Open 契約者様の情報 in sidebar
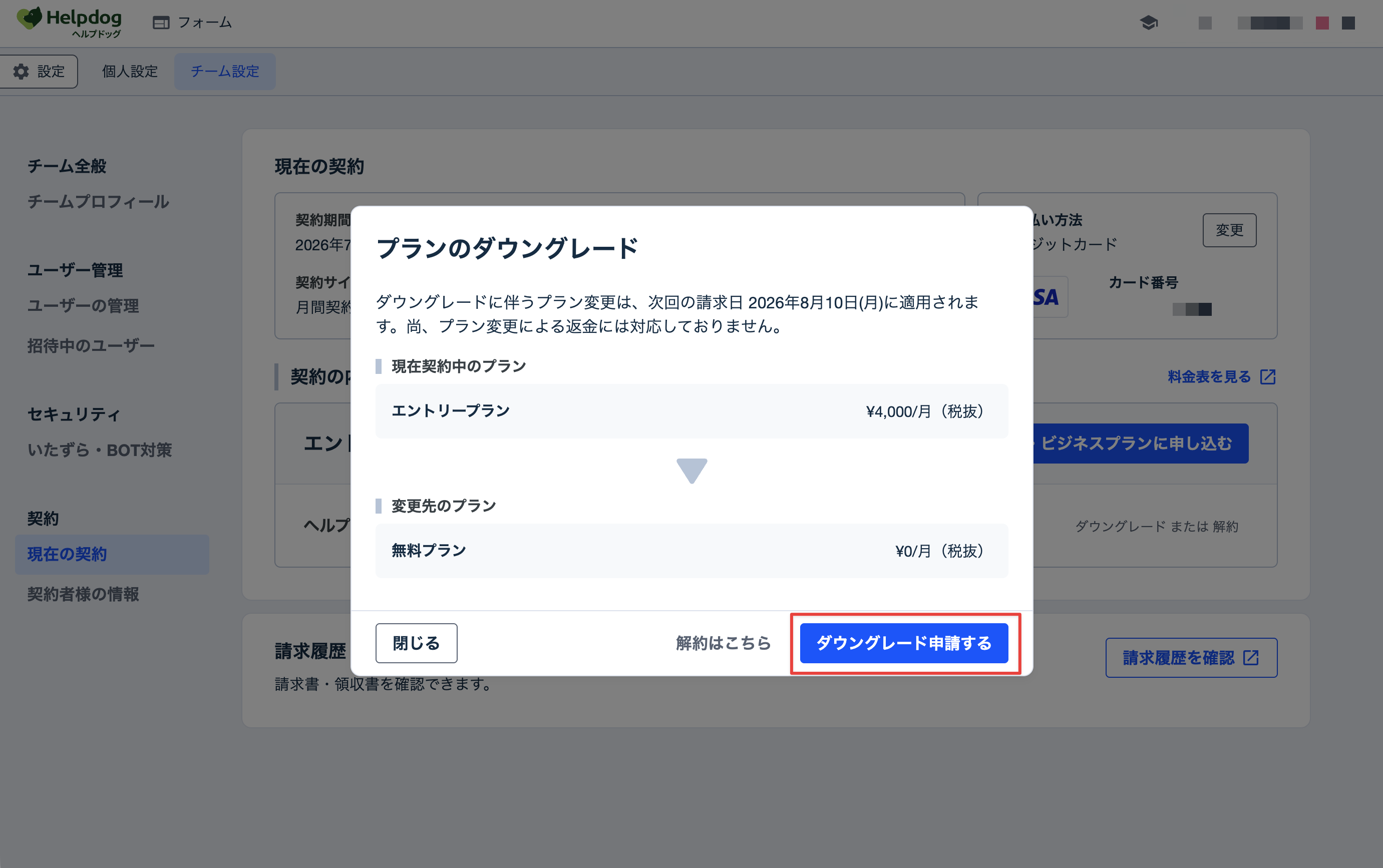 coord(83,594)
